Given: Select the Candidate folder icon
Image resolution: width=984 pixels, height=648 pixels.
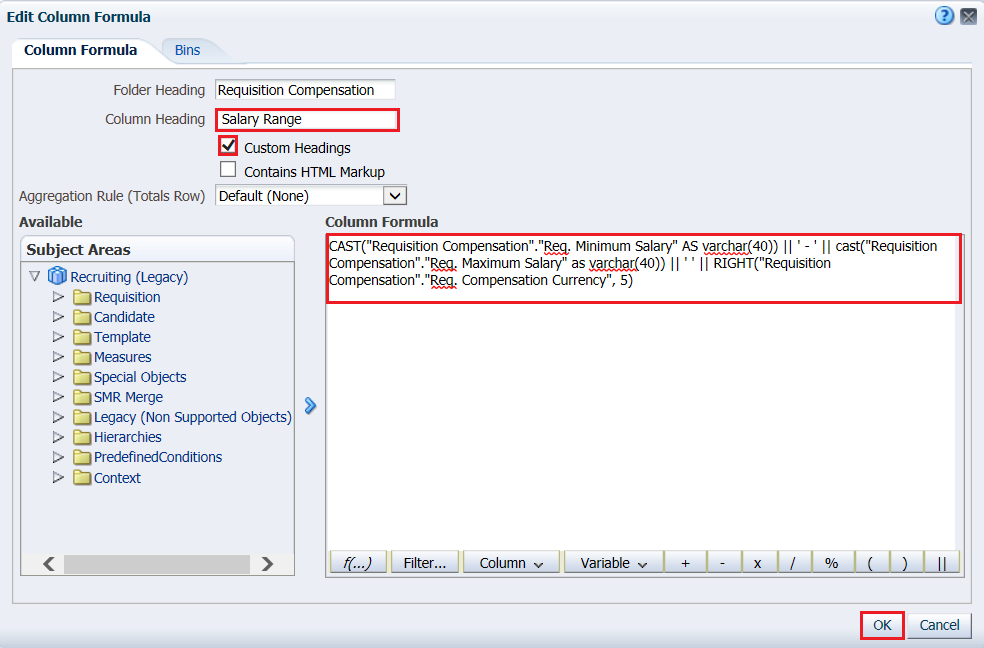Looking at the screenshot, I should (82, 317).
